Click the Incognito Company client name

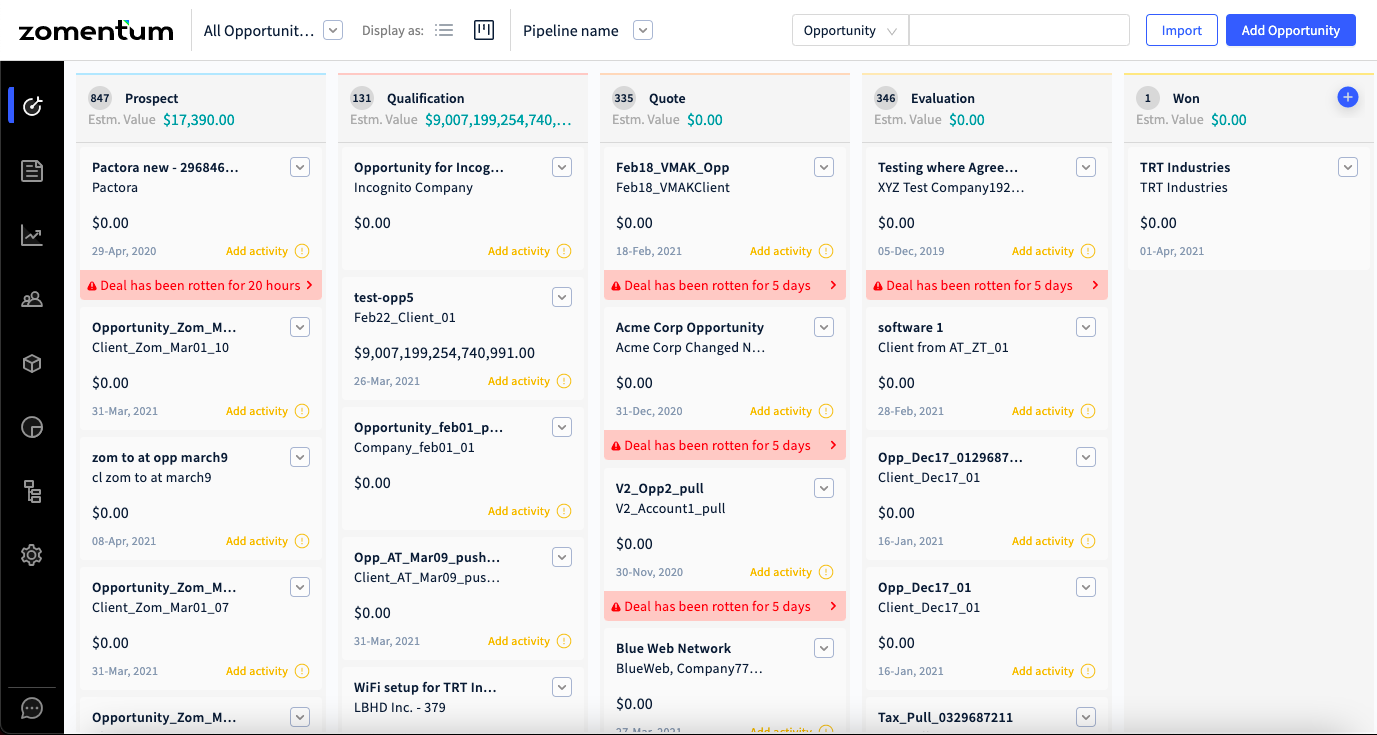click(x=413, y=187)
